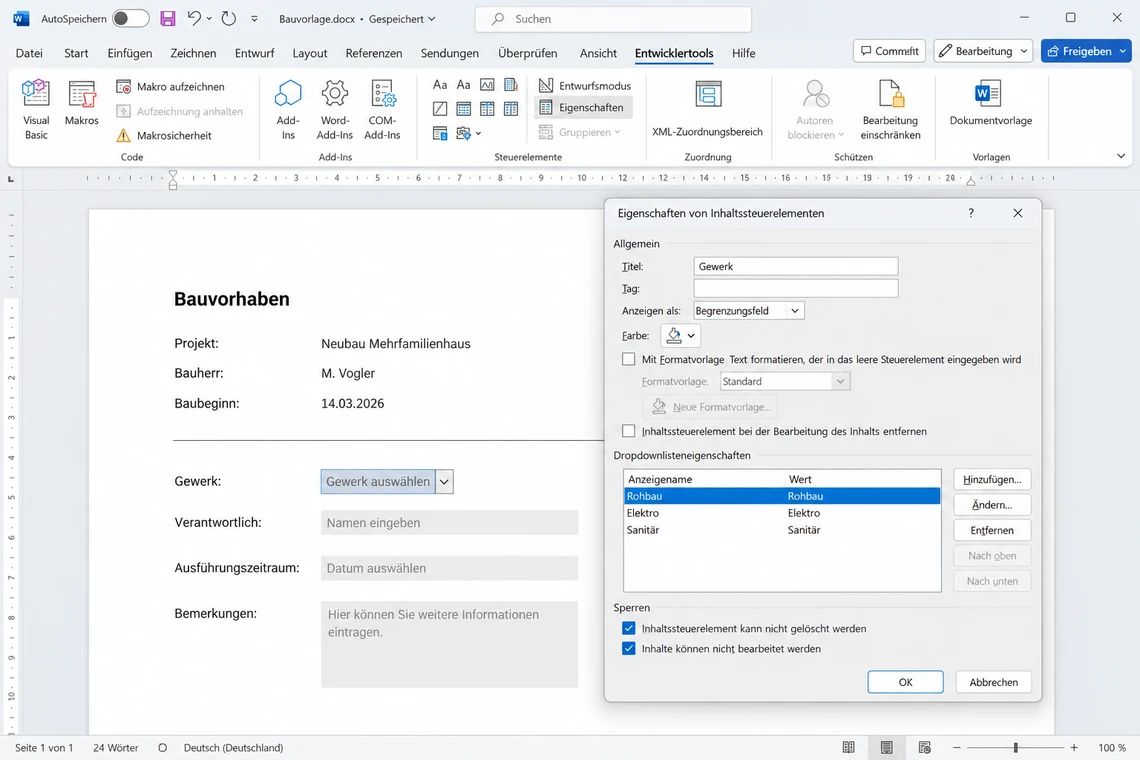Click the Suchen search box
This screenshot has height=760, width=1140.
point(613,19)
